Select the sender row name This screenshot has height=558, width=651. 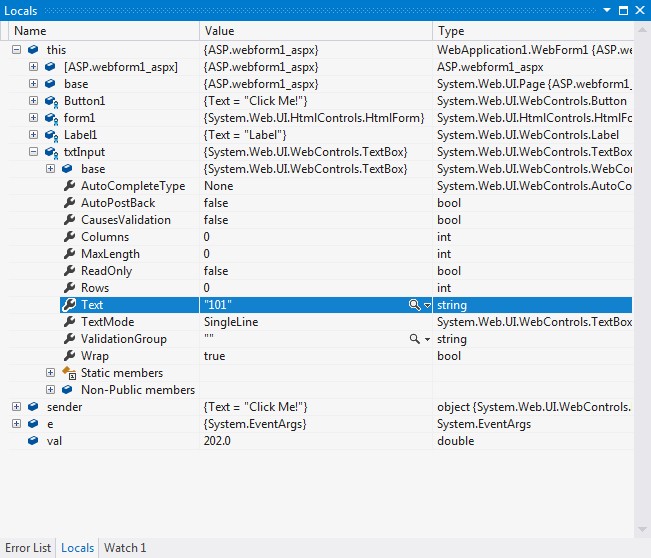64,407
